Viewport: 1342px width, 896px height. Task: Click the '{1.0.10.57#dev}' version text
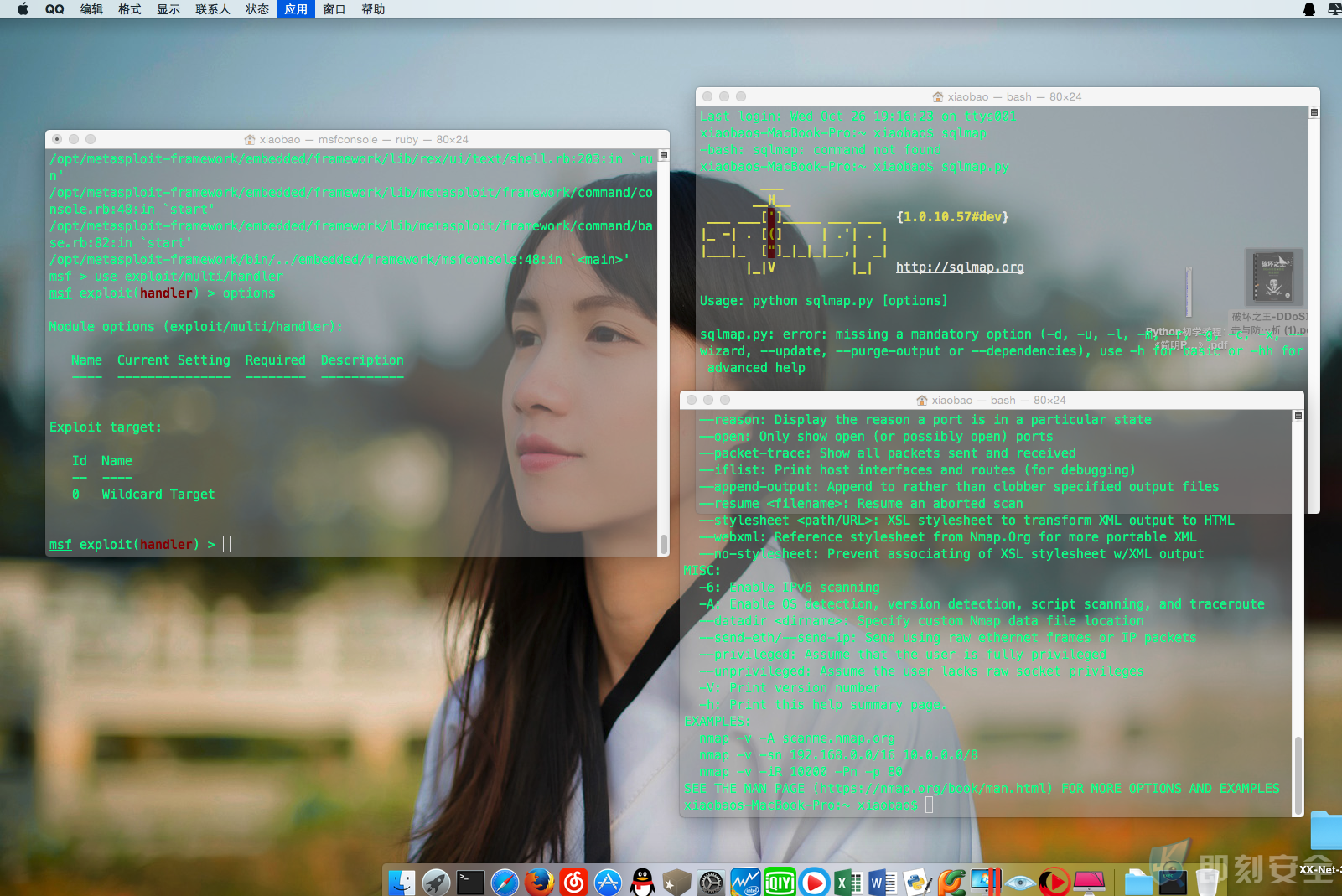(952, 217)
